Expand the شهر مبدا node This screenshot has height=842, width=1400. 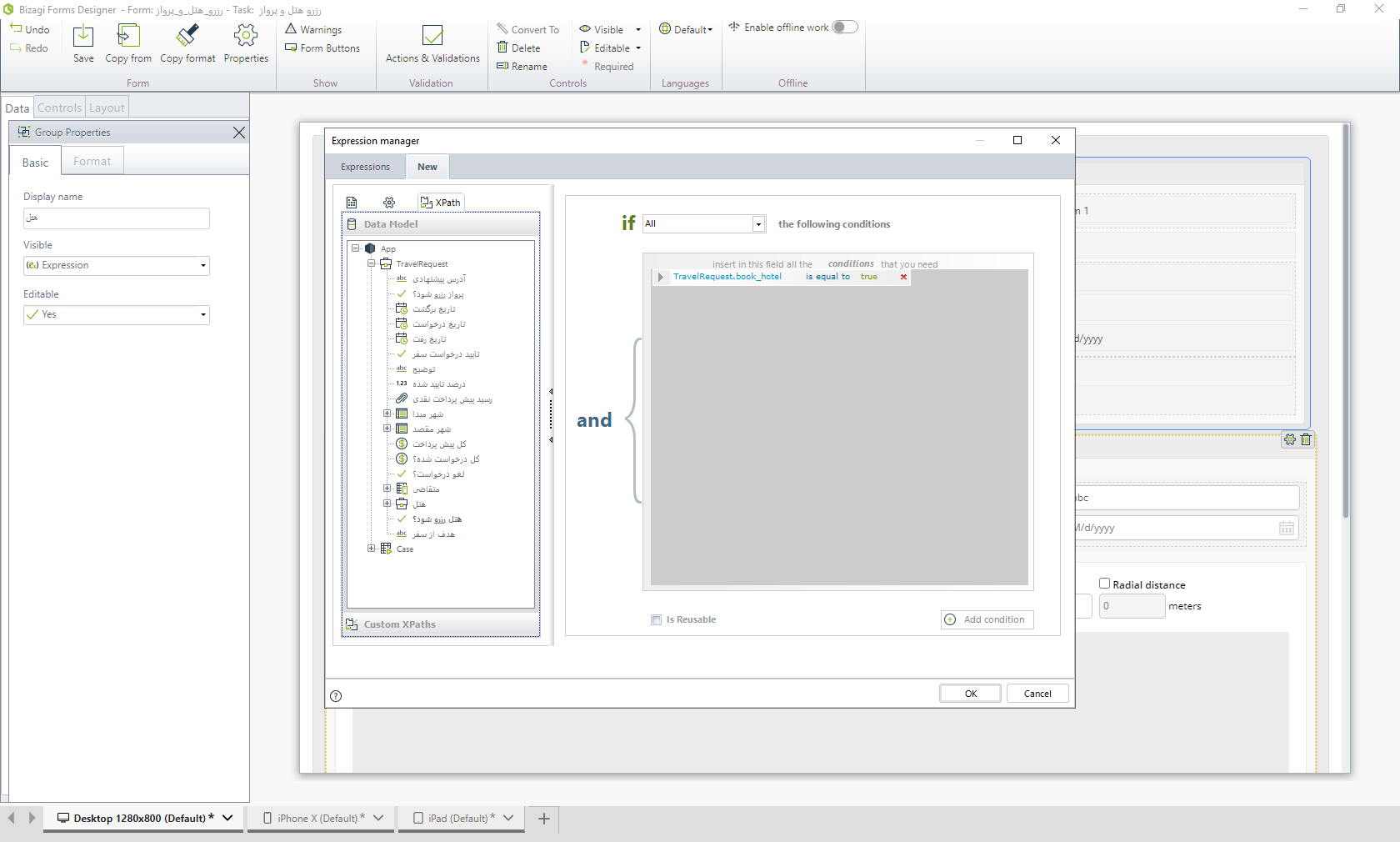[x=387, y=413]
